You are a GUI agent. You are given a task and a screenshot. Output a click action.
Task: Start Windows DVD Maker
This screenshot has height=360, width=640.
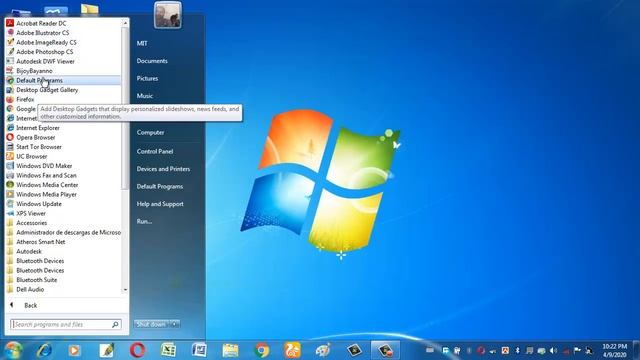pos(63,166)
